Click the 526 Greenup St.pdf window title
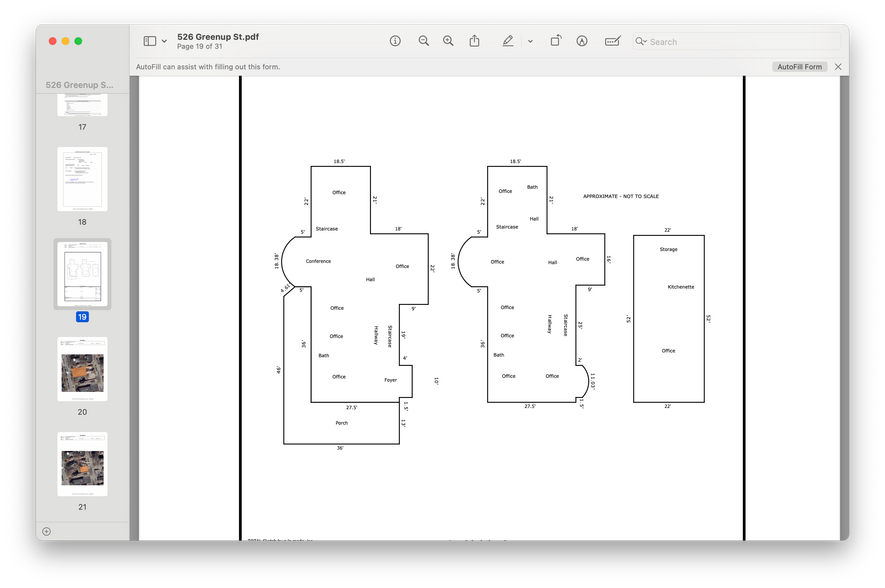Image resolution: width=885 pixels, height=588 pixels. pyautogui.click(x=218, y=36)
